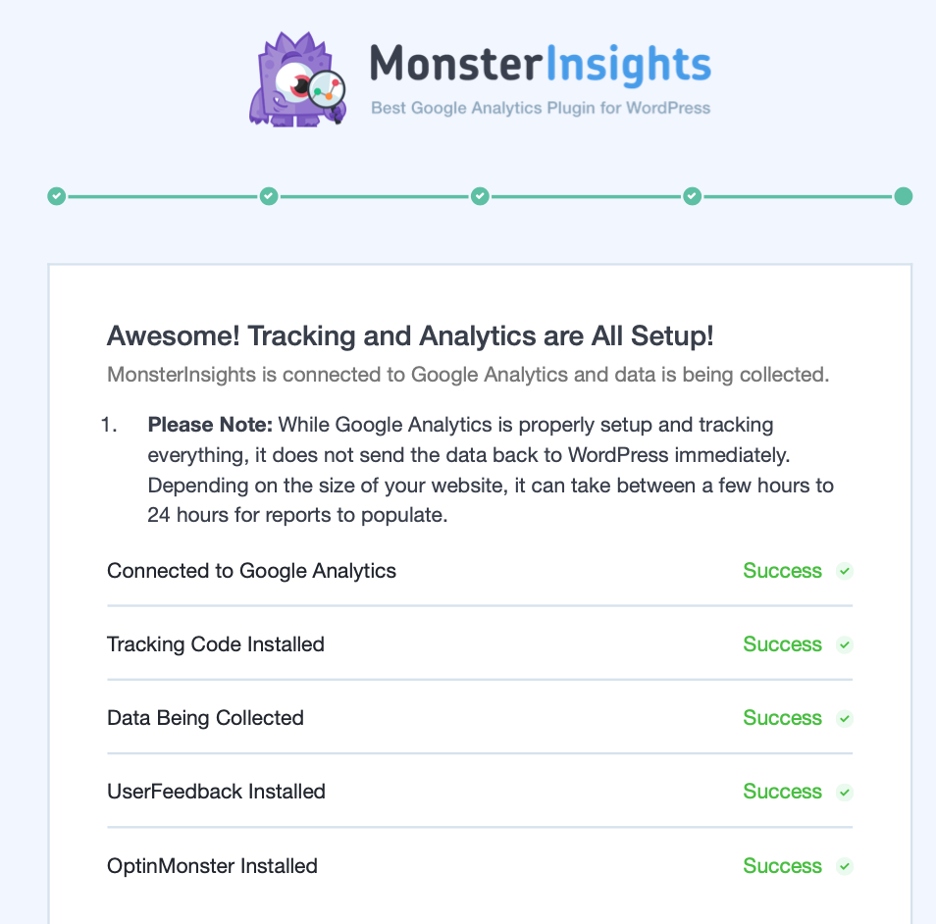Select the first step marker in the progress bar
This screenshot has width=936, height=924.
57,196
